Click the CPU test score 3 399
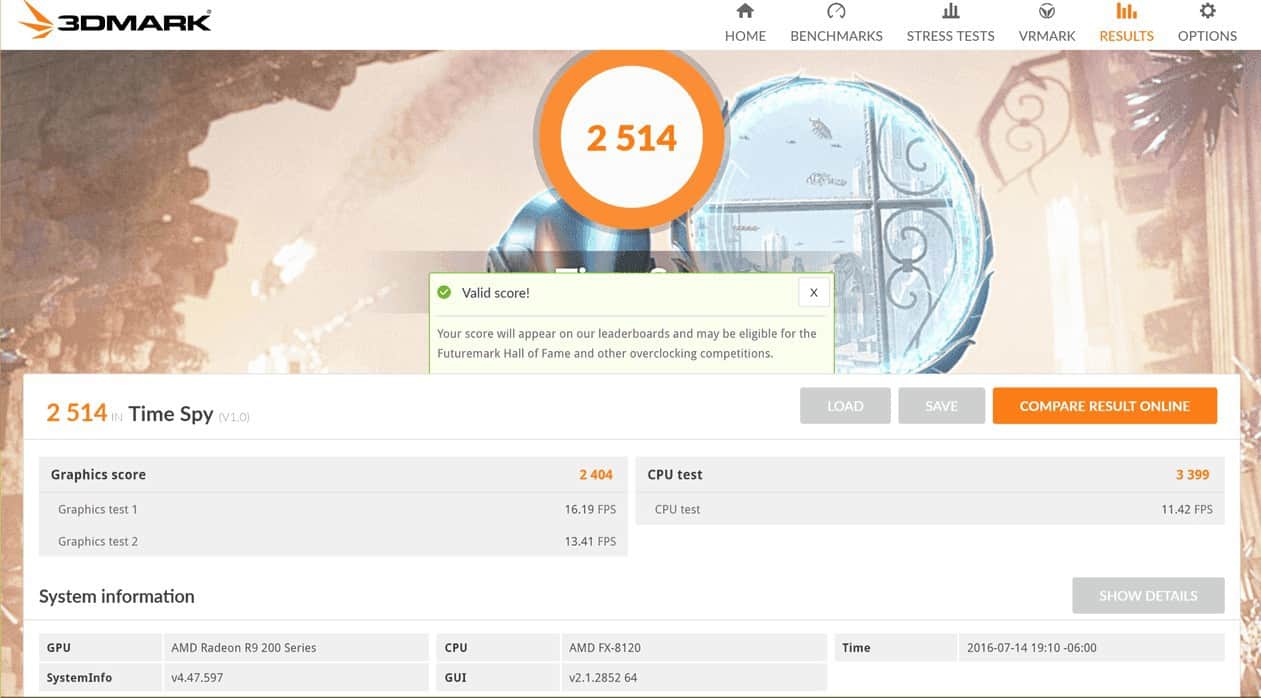1261x698 pixels. (1193, 475)
